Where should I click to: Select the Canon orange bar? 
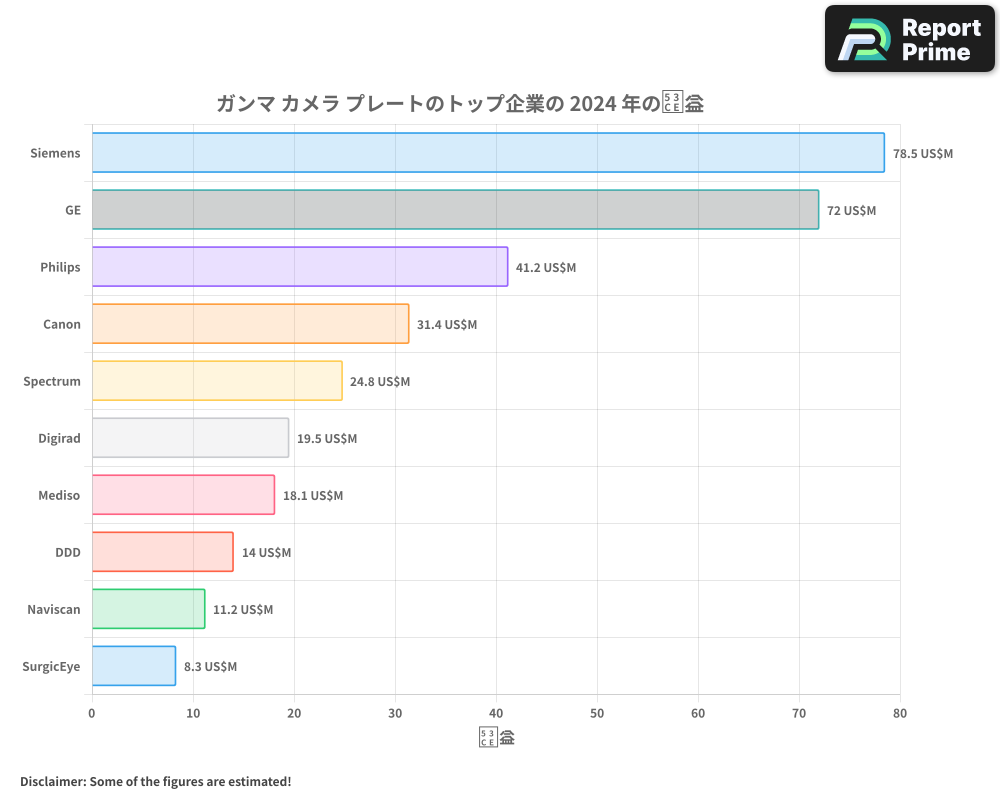(250, 324)
